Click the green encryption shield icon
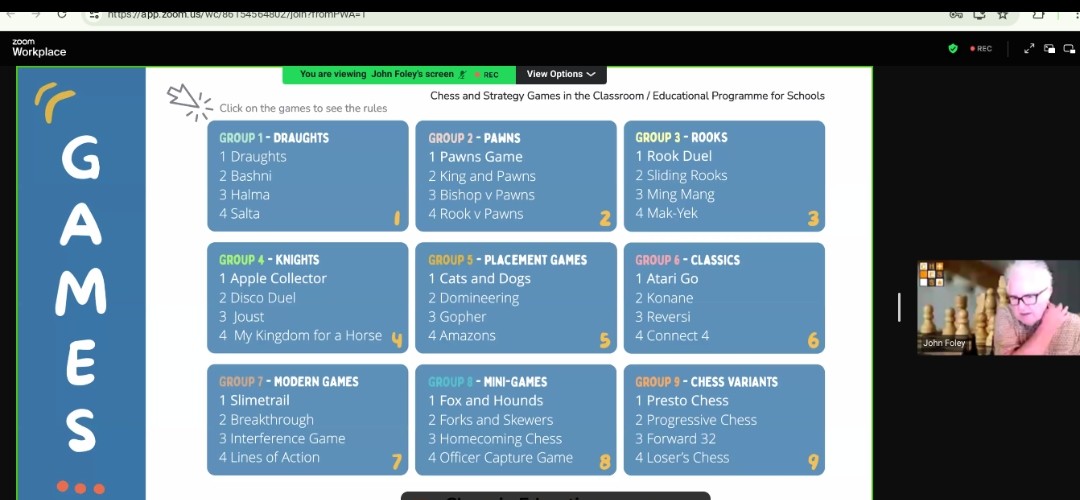This screenshot has width=1080, height=500. click(953, 48)
